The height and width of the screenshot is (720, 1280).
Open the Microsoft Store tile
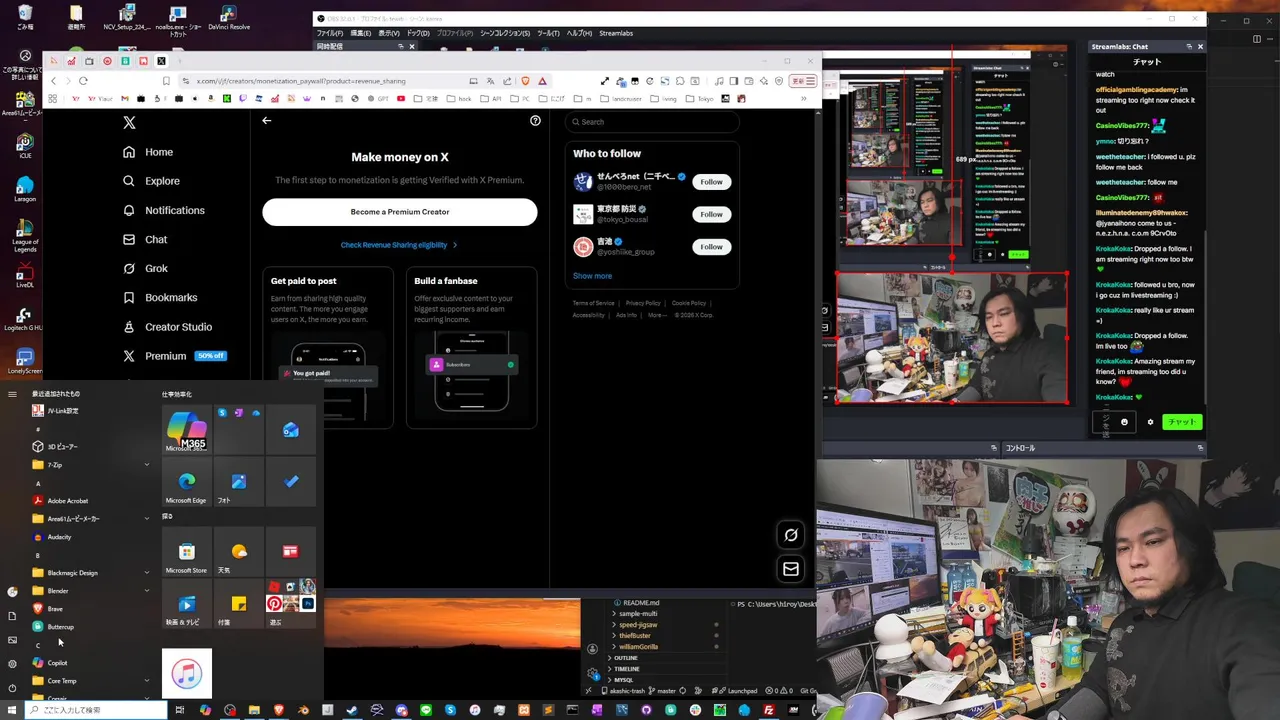click(x=187, y=552)
